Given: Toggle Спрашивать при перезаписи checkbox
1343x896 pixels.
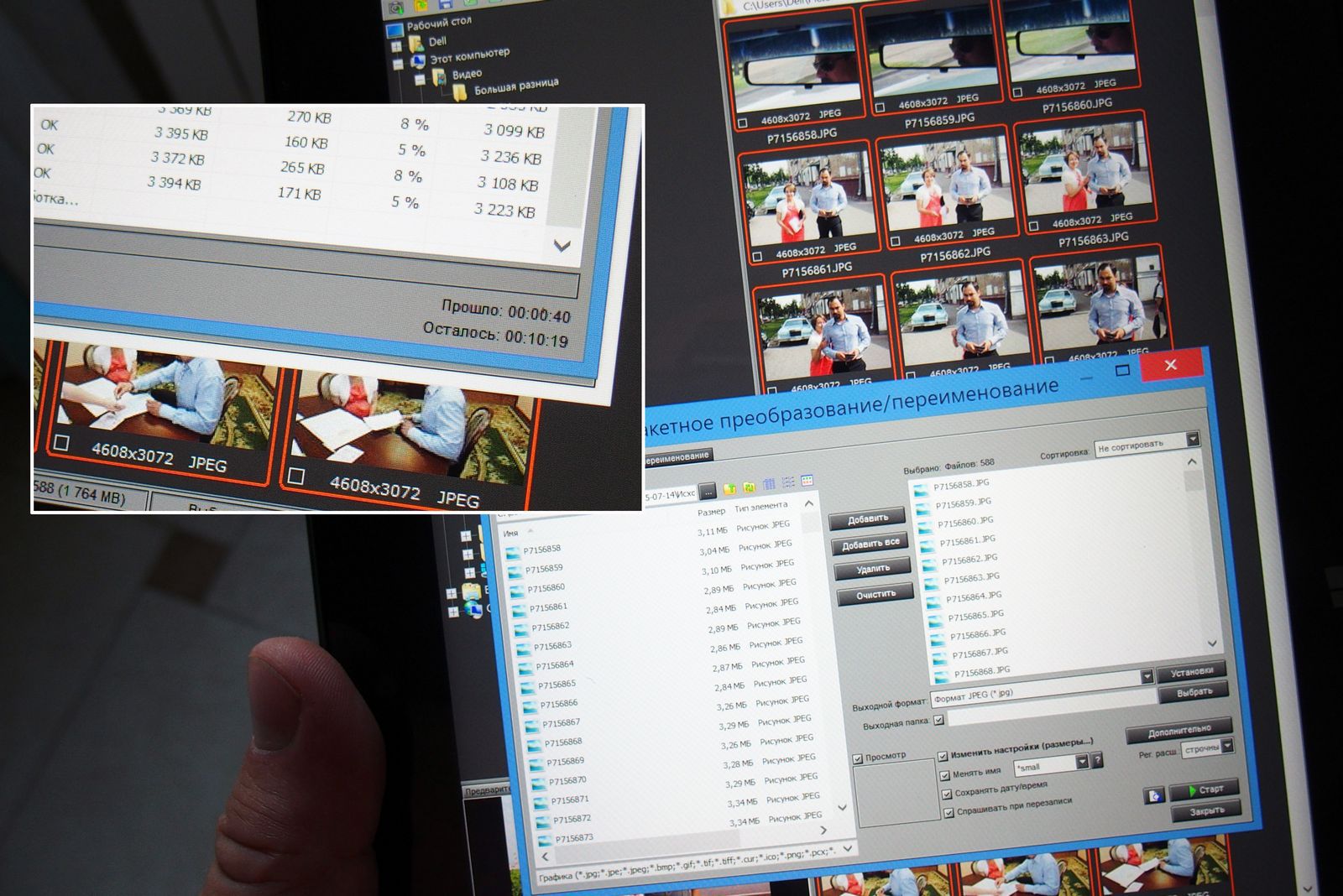Looking at the screenshot, I should tap(949, 813).
